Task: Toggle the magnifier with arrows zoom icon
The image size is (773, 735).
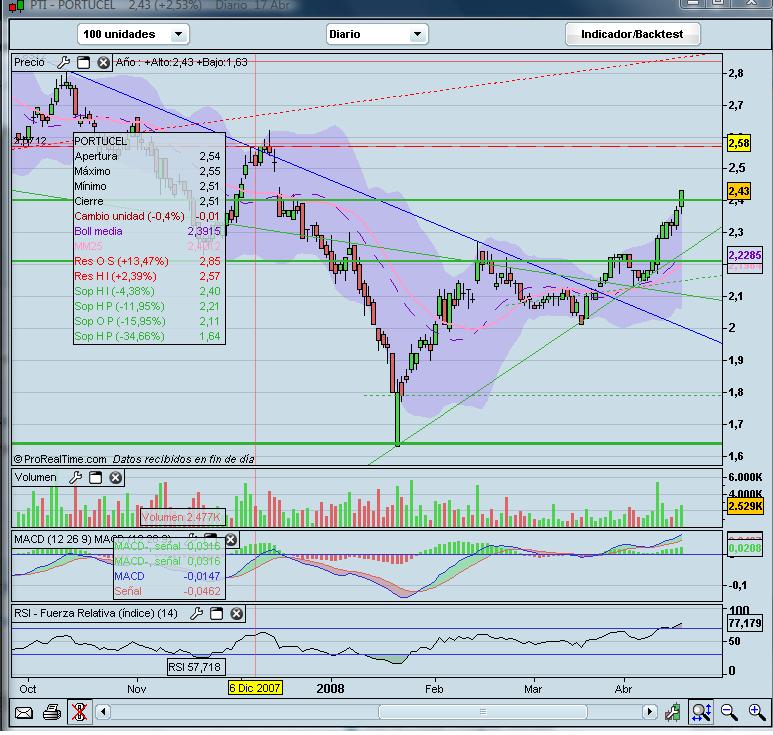Action: coord(701,712)
